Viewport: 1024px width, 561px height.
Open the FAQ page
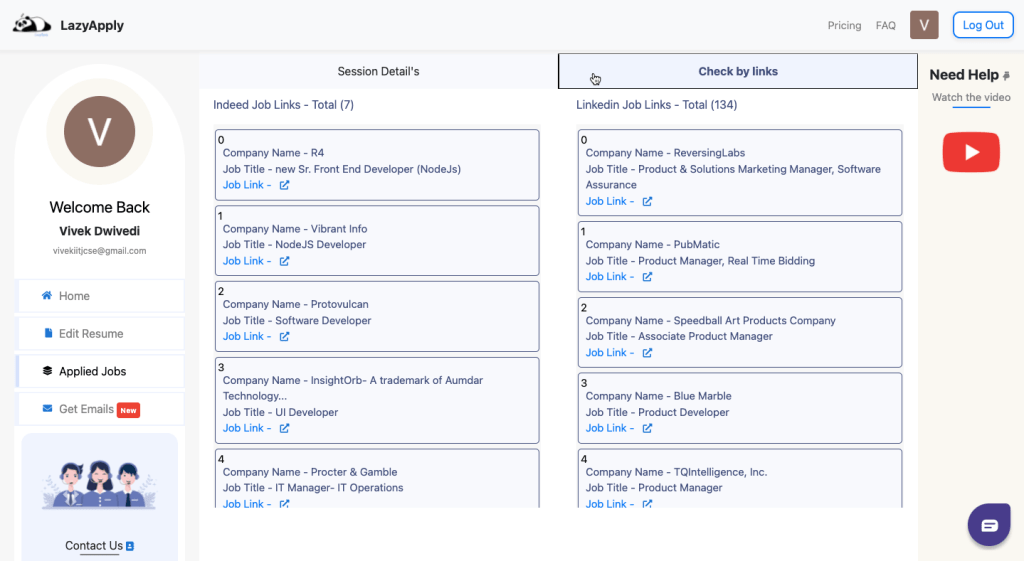pos(886,25)
